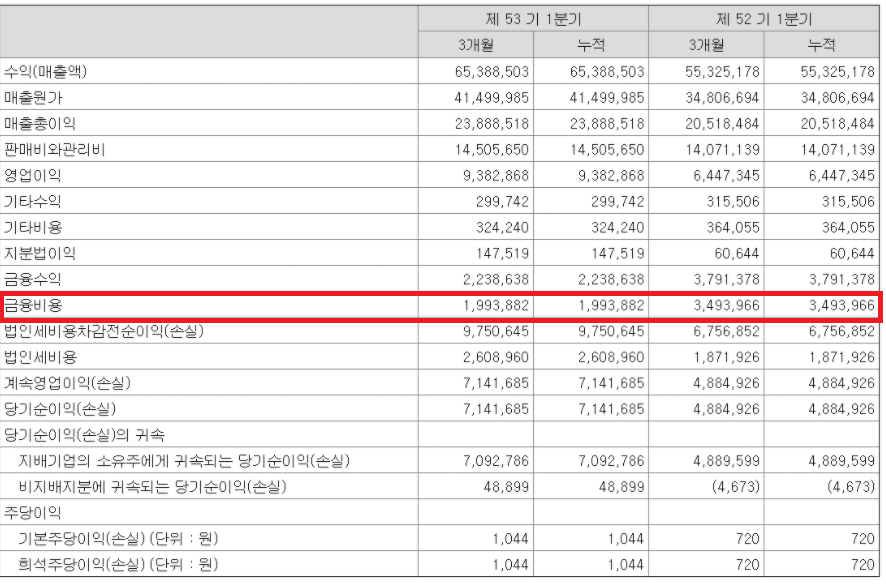Screen dimensions: 886x584
Task: Click 6,756,852 in 제 52 기 3개월 column
Action: pos(726,332)
